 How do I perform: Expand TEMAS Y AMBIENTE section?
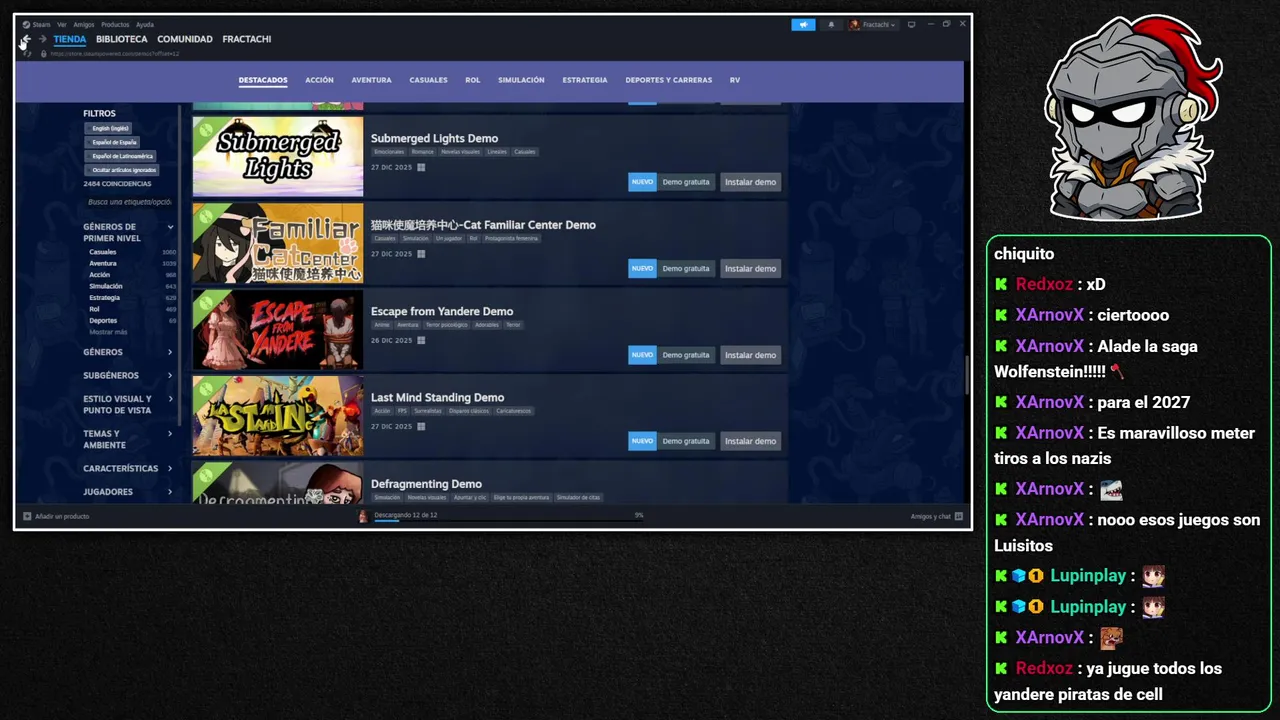(x=128, y=439)
